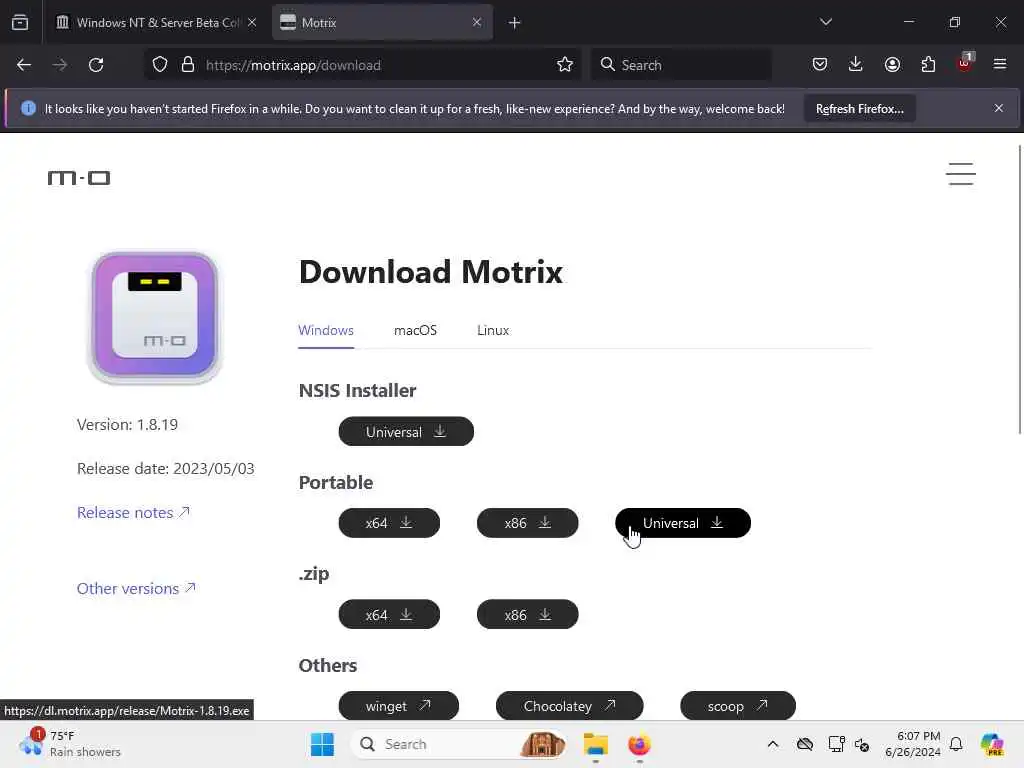Screen dimensions: 1024x768
Task: Dismiss the Firefox refresh notification
Action: (999, 108)
